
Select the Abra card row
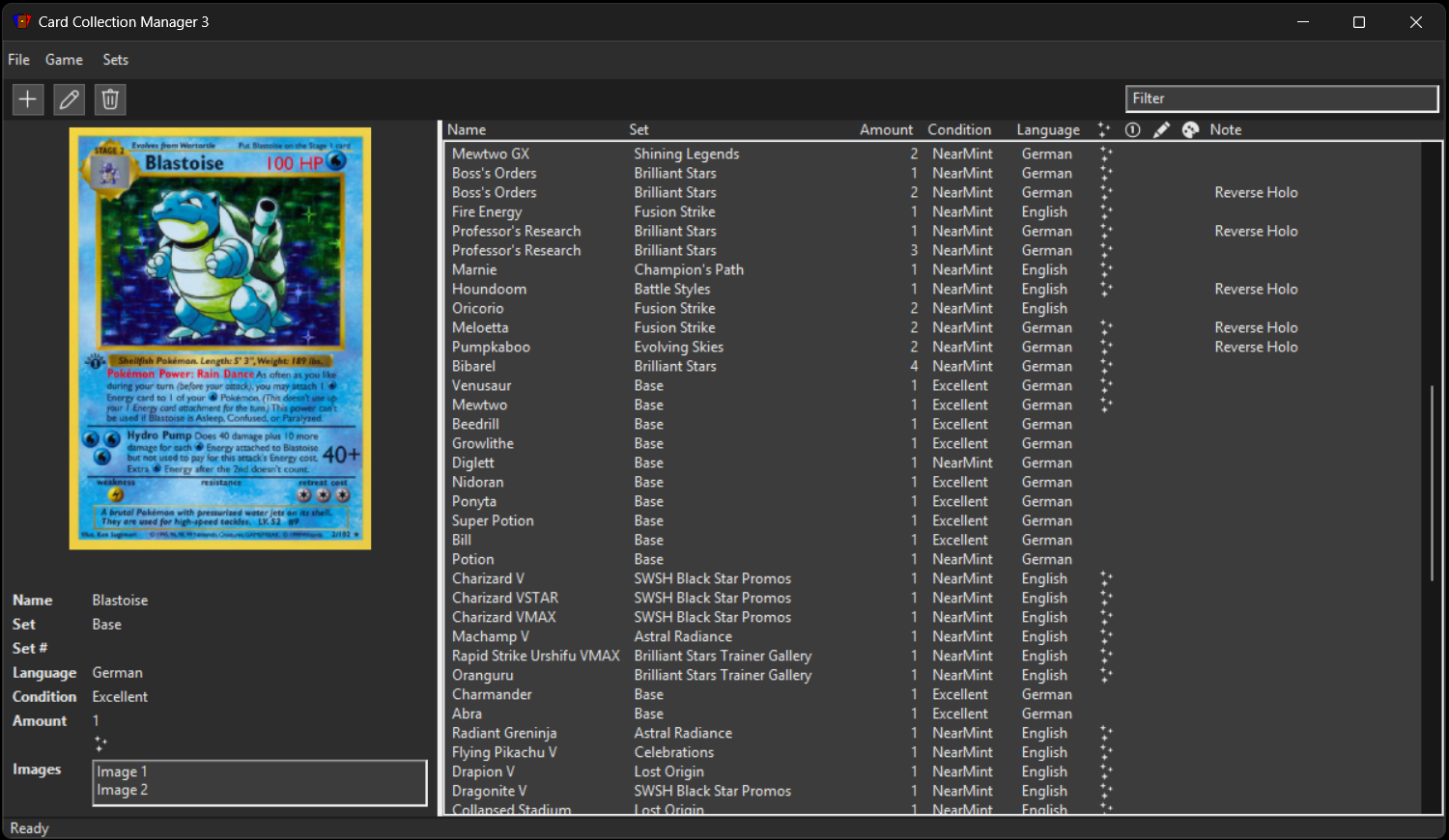click(932, 714)
